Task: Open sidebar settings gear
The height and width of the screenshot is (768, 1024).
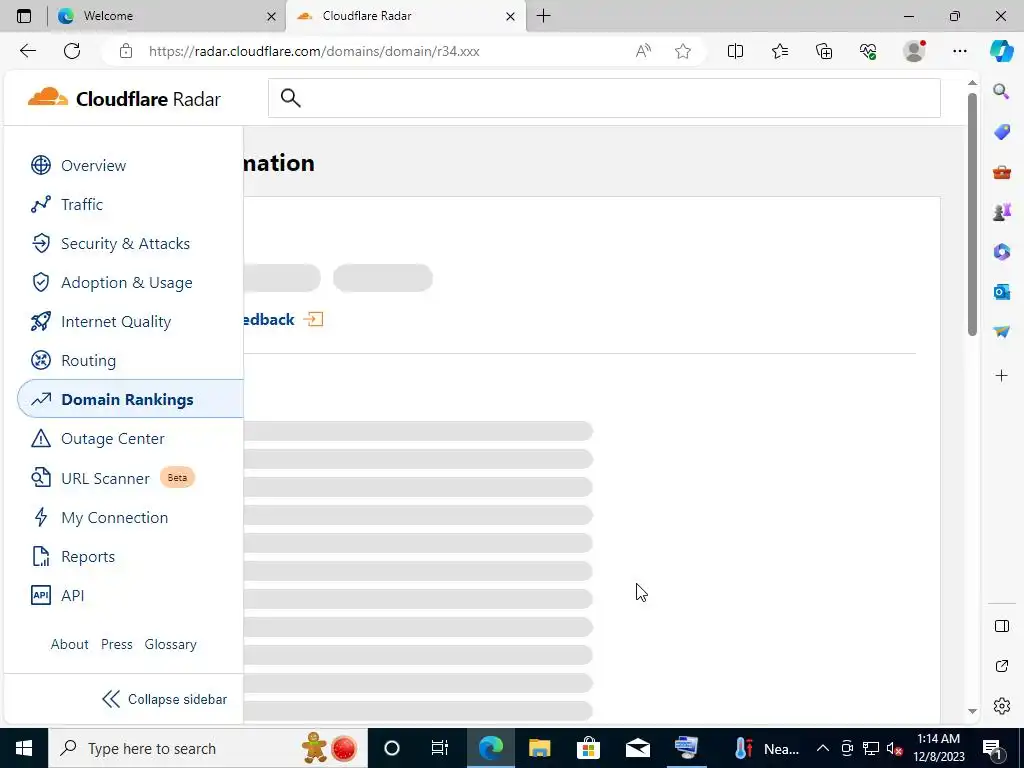Action: pos(1001,706)
